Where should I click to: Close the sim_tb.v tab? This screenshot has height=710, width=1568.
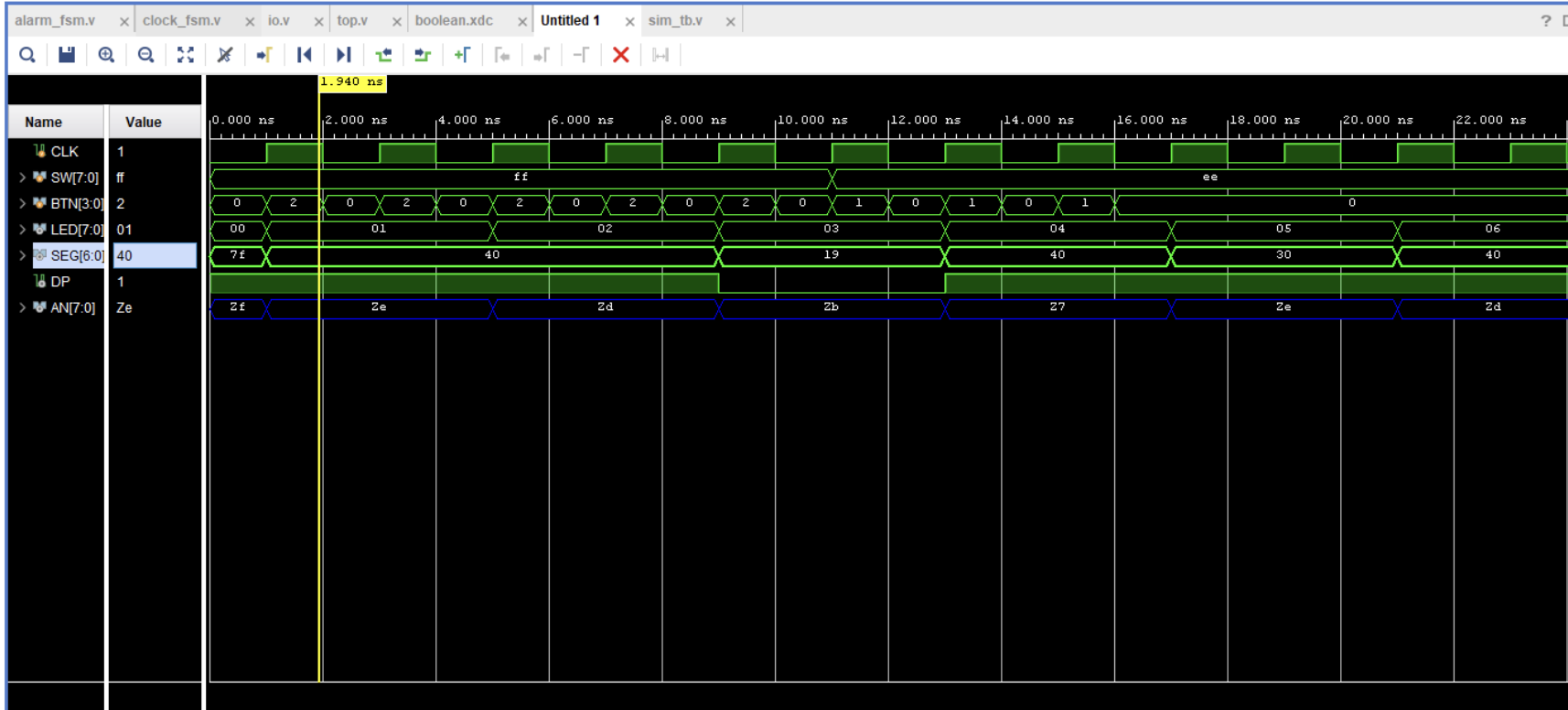tap(730, 21)
